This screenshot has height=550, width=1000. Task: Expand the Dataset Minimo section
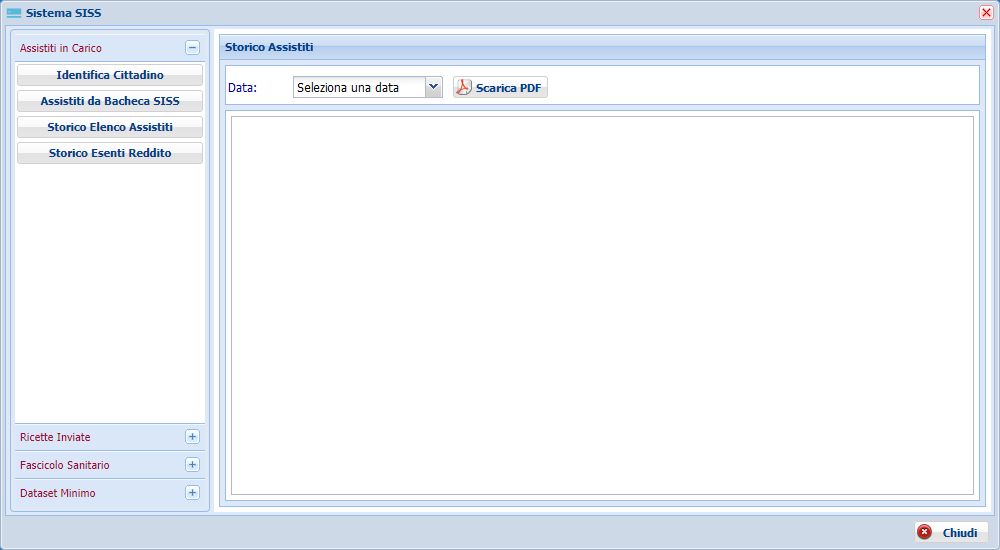[x=192, y=493]
